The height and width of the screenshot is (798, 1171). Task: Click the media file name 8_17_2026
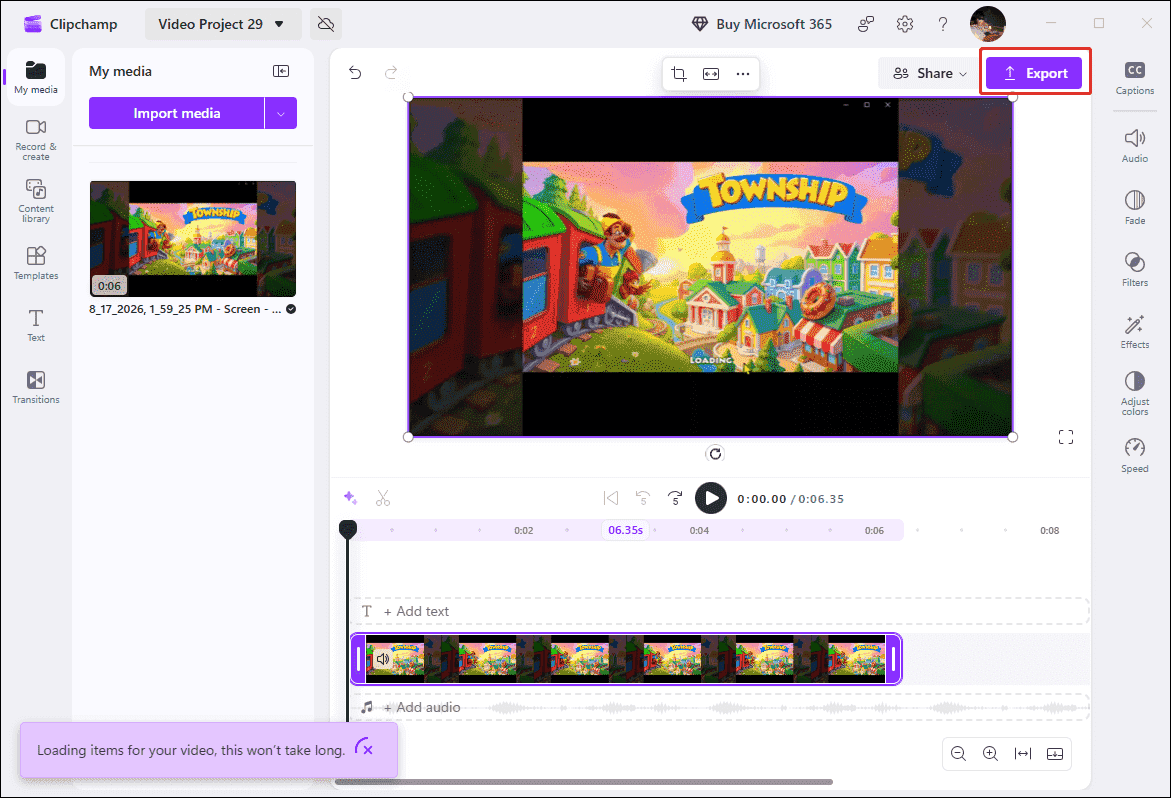coord(184,309)
